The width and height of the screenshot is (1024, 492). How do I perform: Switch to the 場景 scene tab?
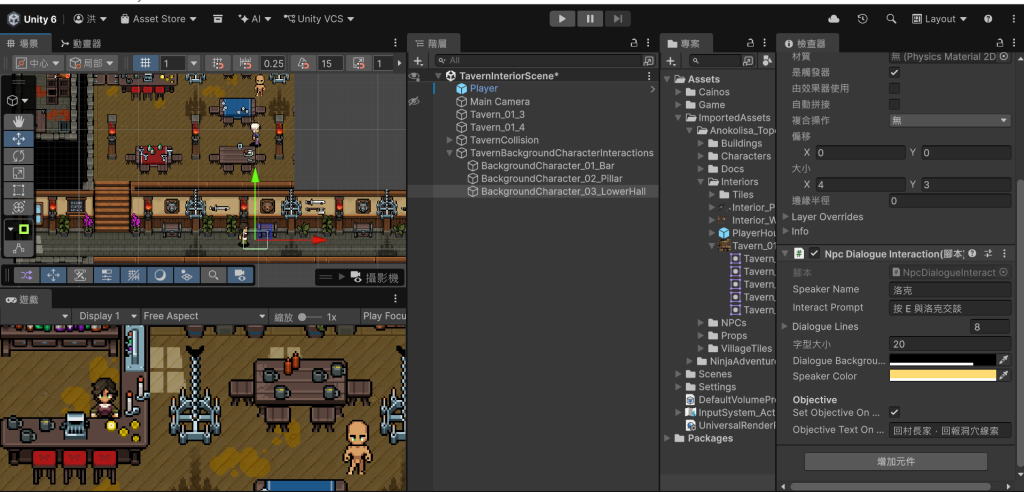click(23, 44)
